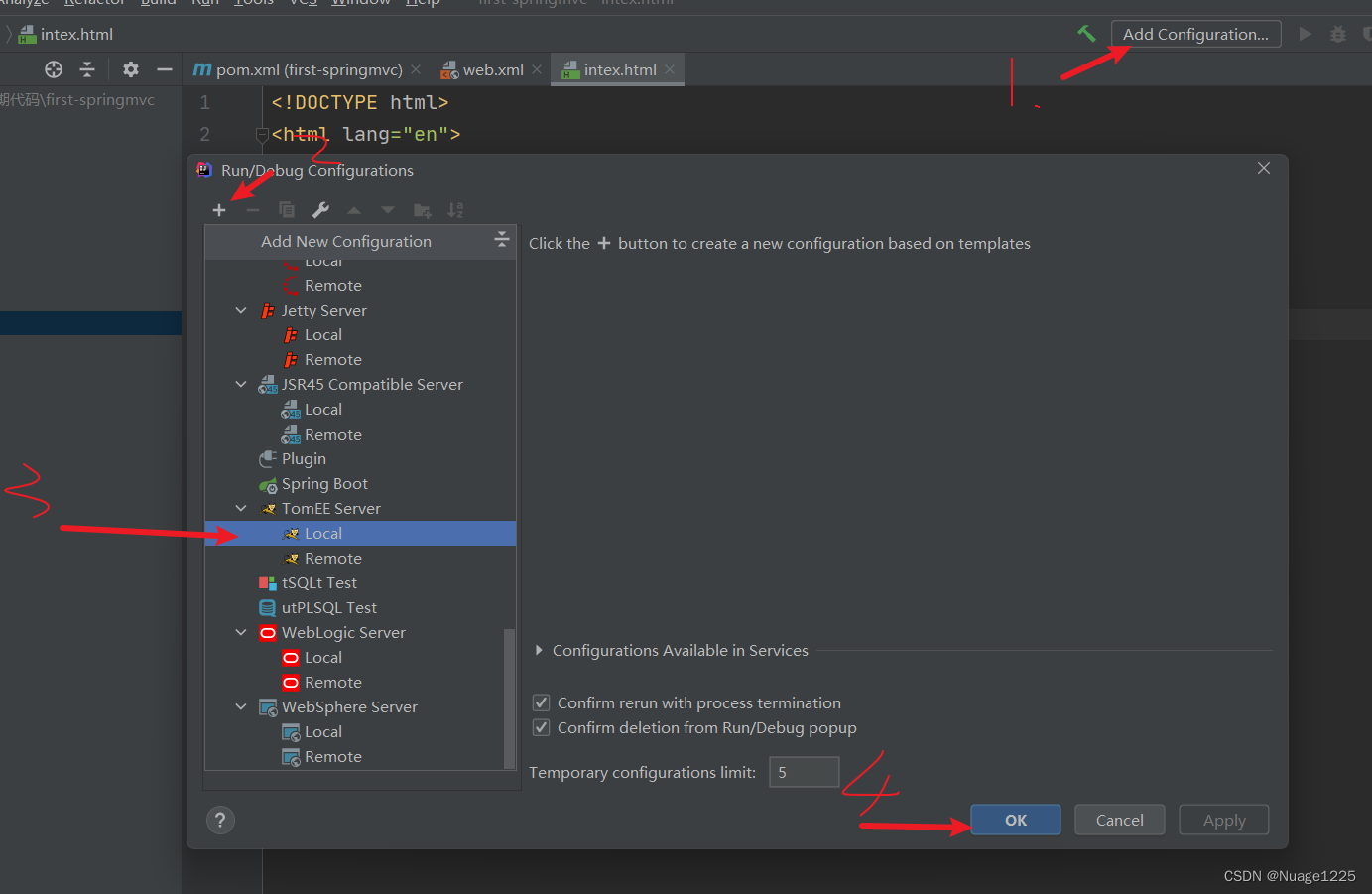Select the tSQLt Test configuration type

click(319, 582)
